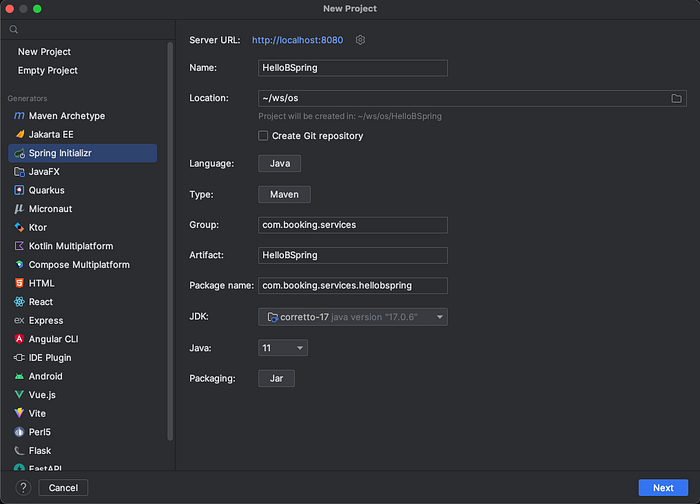Viewport: 700px width, 504px height.
Task: Select Maven as the build type
Action: [284, 195]
